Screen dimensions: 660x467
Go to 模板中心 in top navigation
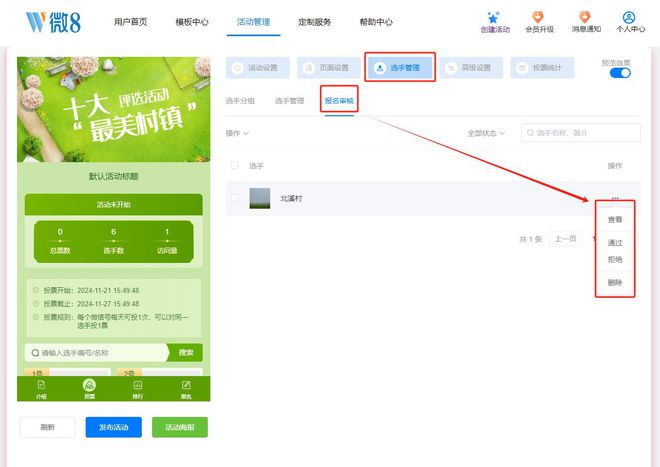click(192, 22)
